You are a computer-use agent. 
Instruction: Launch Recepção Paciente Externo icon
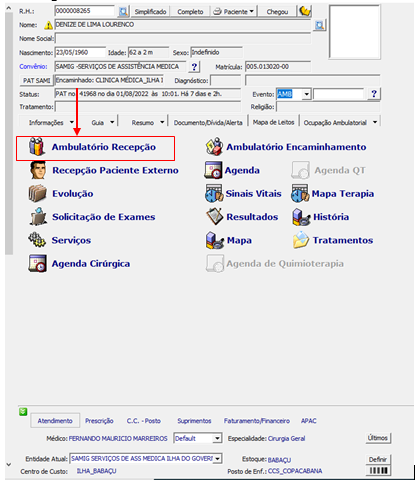(x=38, y=170)
